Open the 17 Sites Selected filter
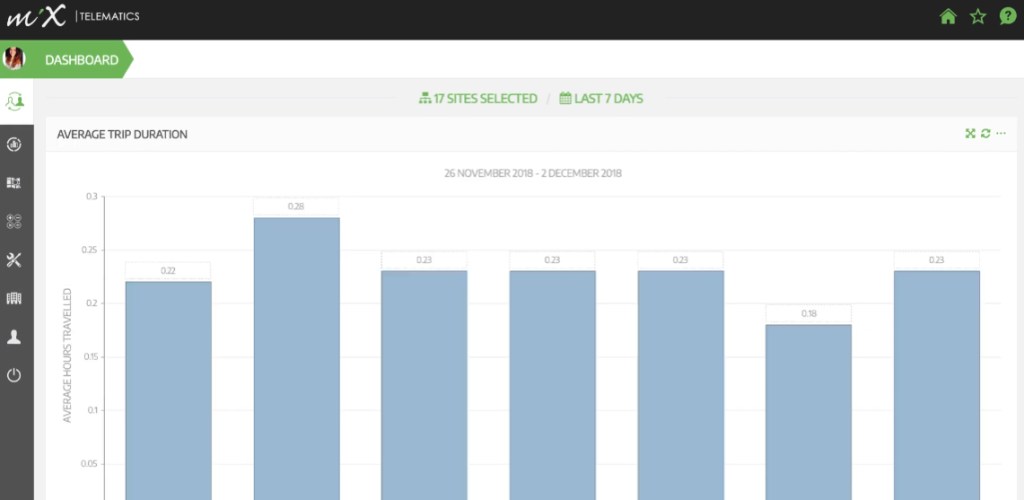This screenshot has width=1024, height=500. pos(478,98)
